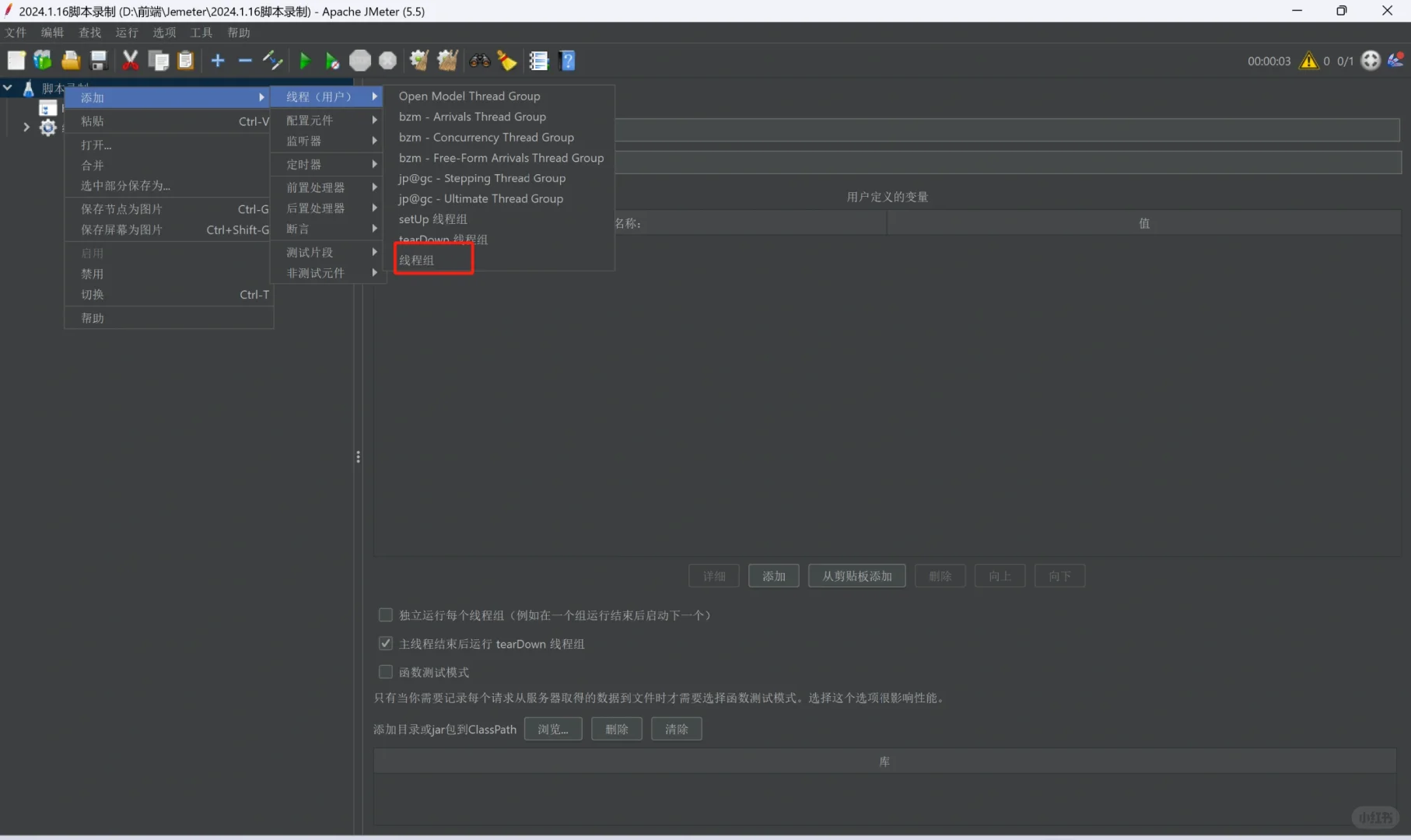Clear results with the single broom icon
Screen dimensions: 1411x840
pyautogui.click(x=419, y=61)
